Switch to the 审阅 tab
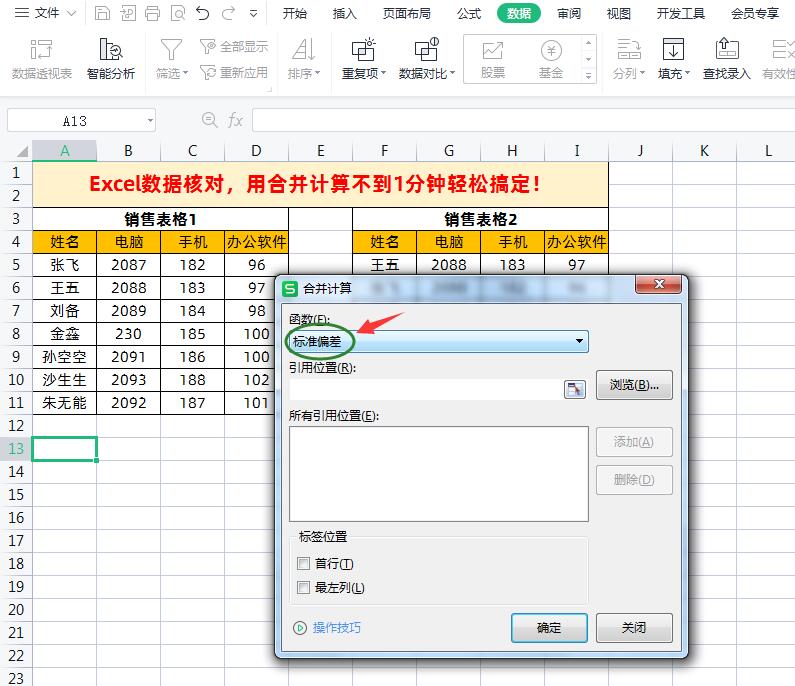The width and height of the screenshot is (795, 686). point(569,13)
